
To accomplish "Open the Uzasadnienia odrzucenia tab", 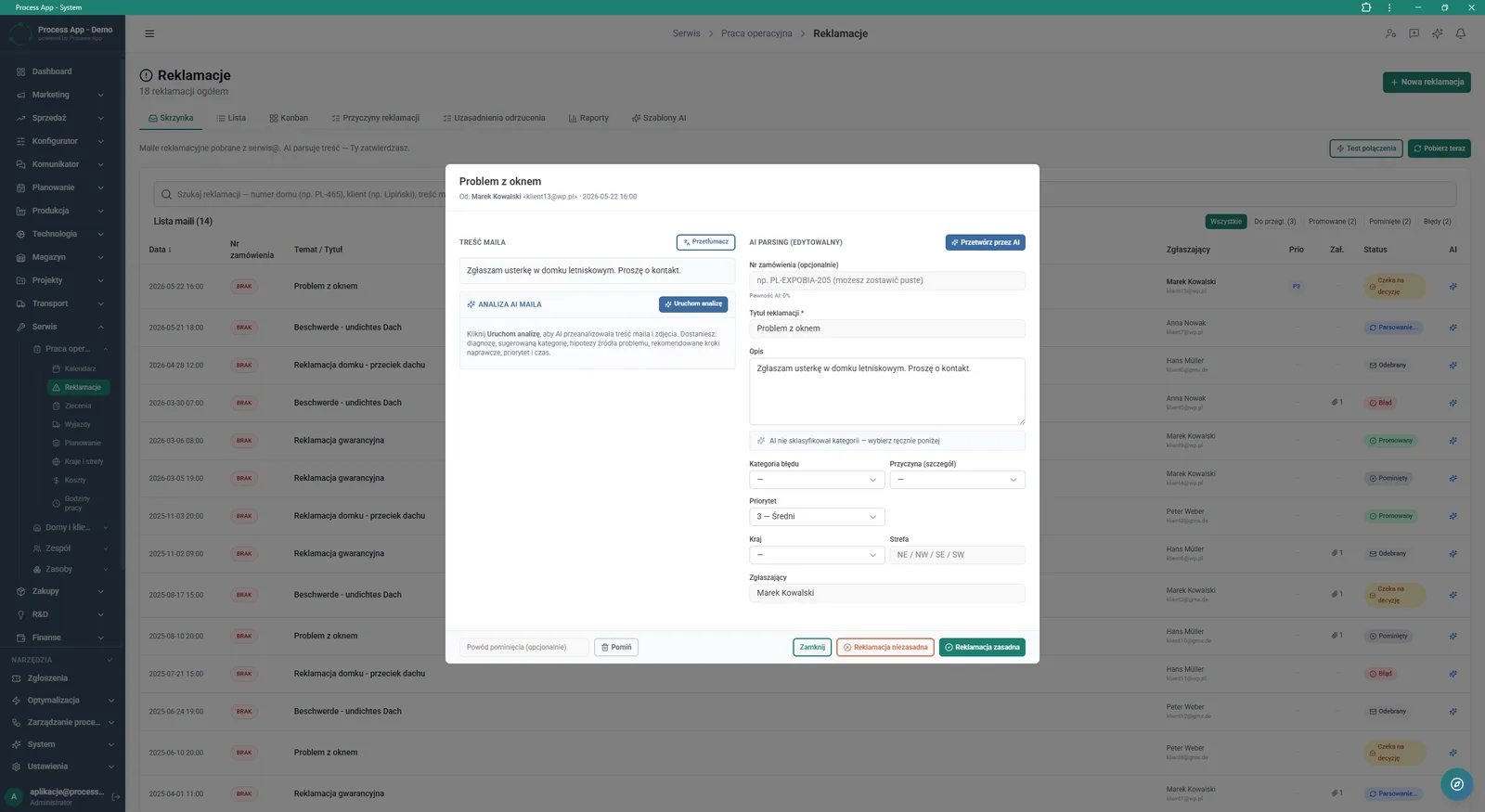I will (x=494, y=118).
